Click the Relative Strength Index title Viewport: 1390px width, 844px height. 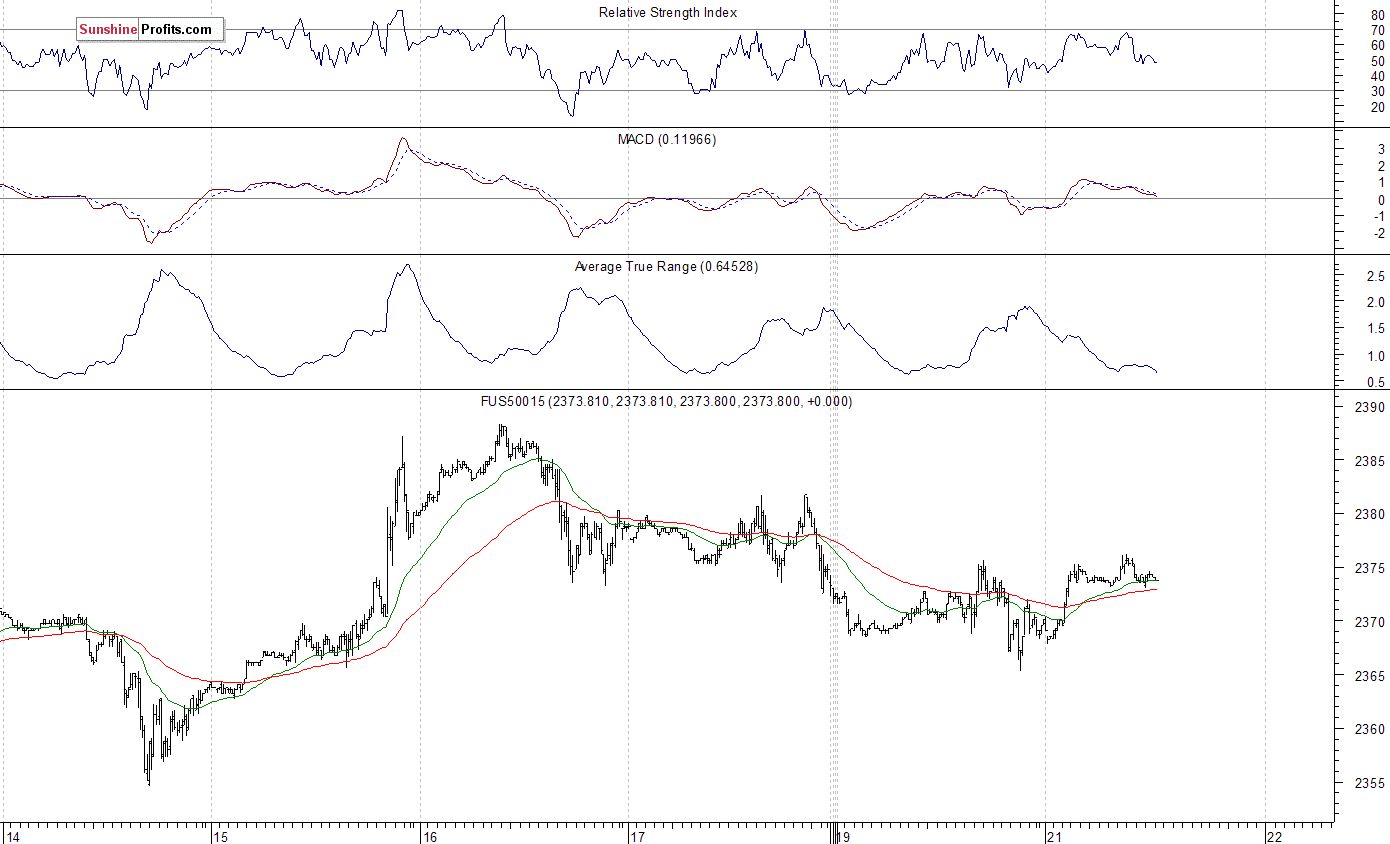click(x=668, y=12)
